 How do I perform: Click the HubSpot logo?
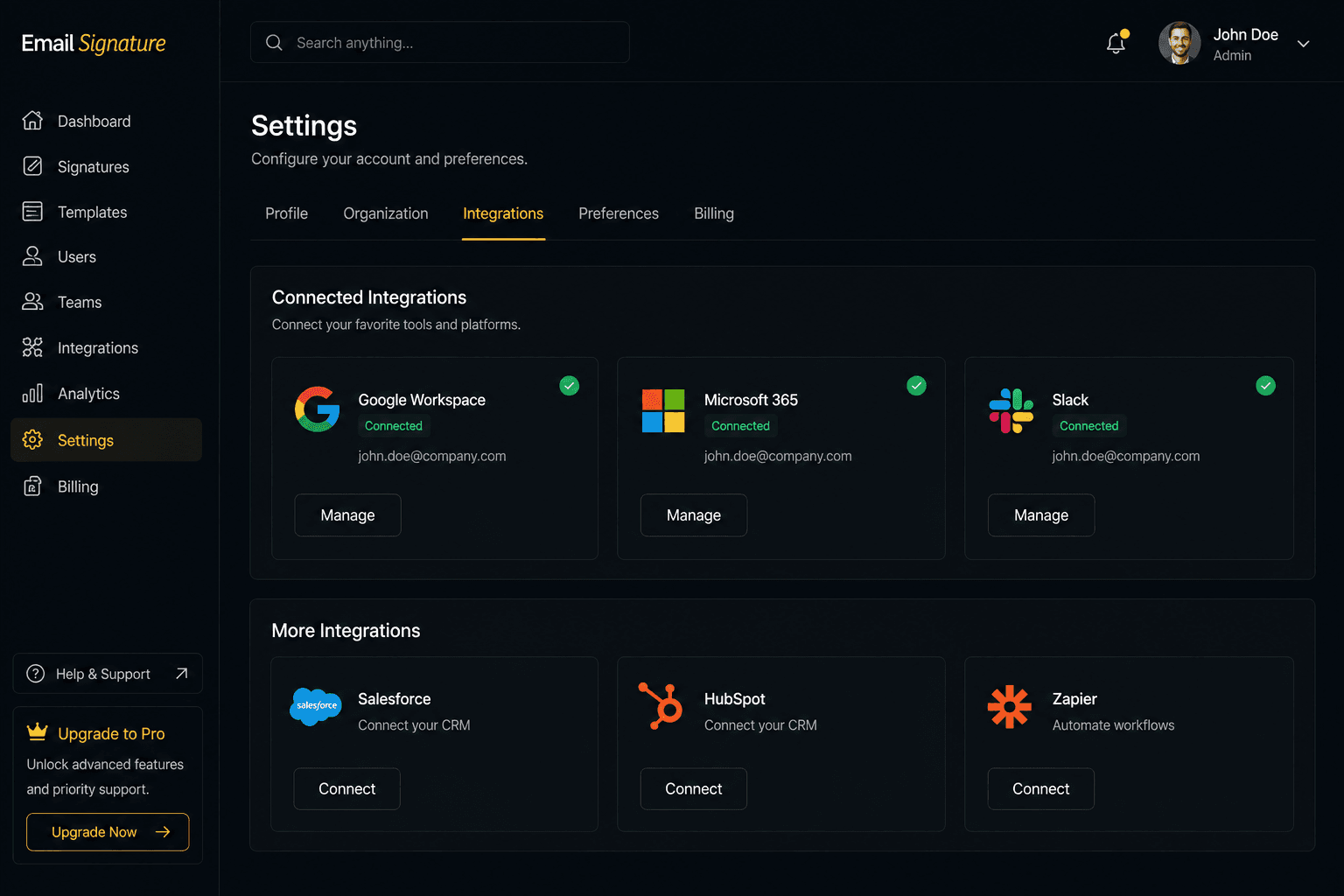[661, 705]
